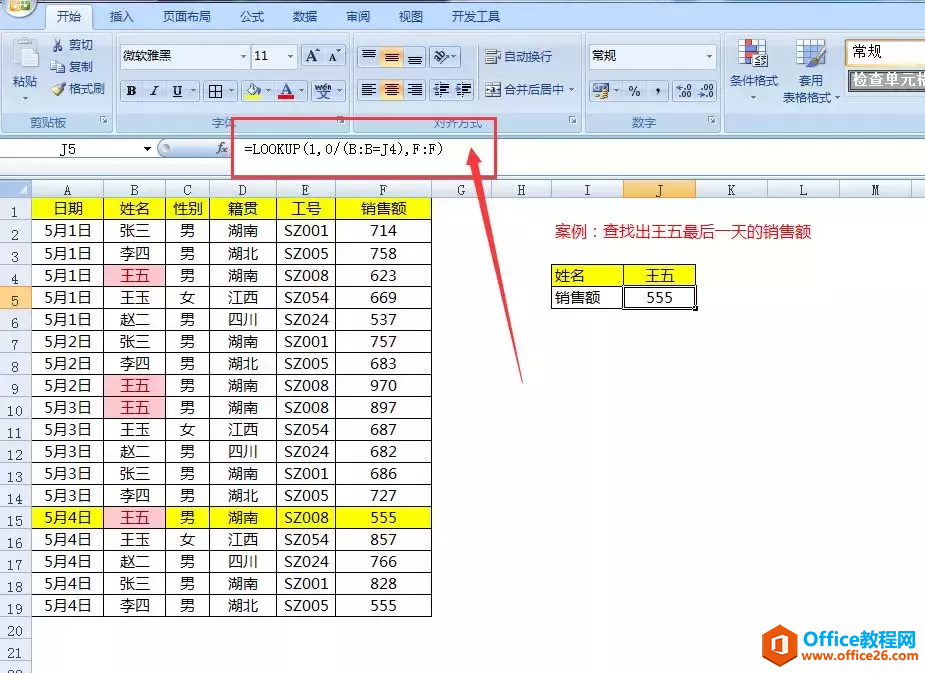
Task: Switch to the Insert (插入) tab
Action: pyautogui.click(x=122, y=17)
